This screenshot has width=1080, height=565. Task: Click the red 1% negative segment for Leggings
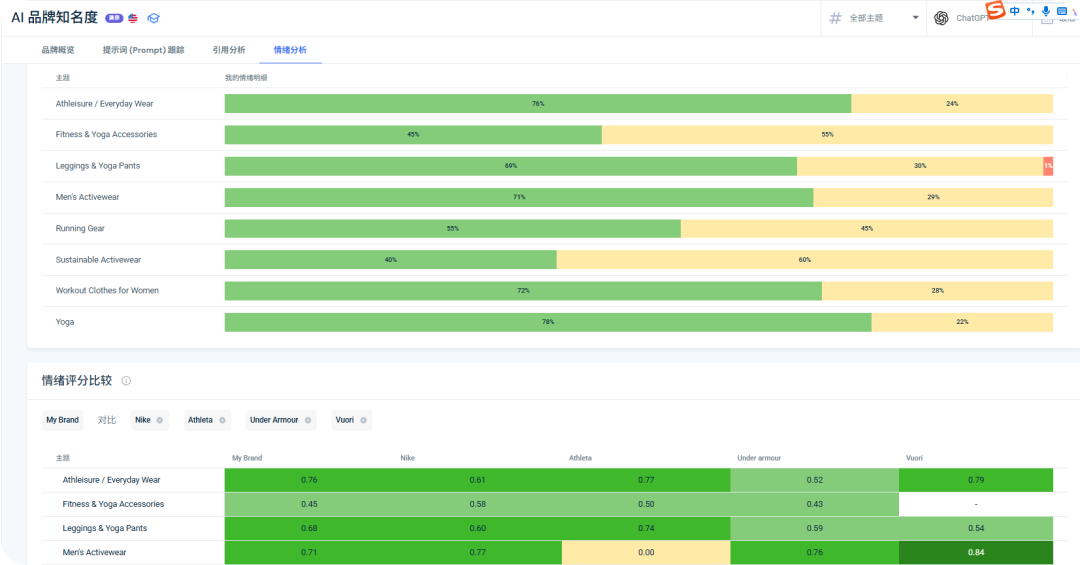click(x=1048, y=166)
